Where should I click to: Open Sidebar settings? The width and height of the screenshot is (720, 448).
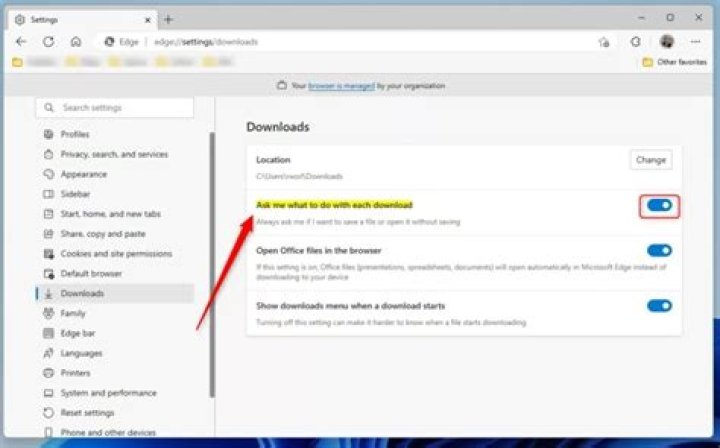pyautogui.click(x=115, y=194)
